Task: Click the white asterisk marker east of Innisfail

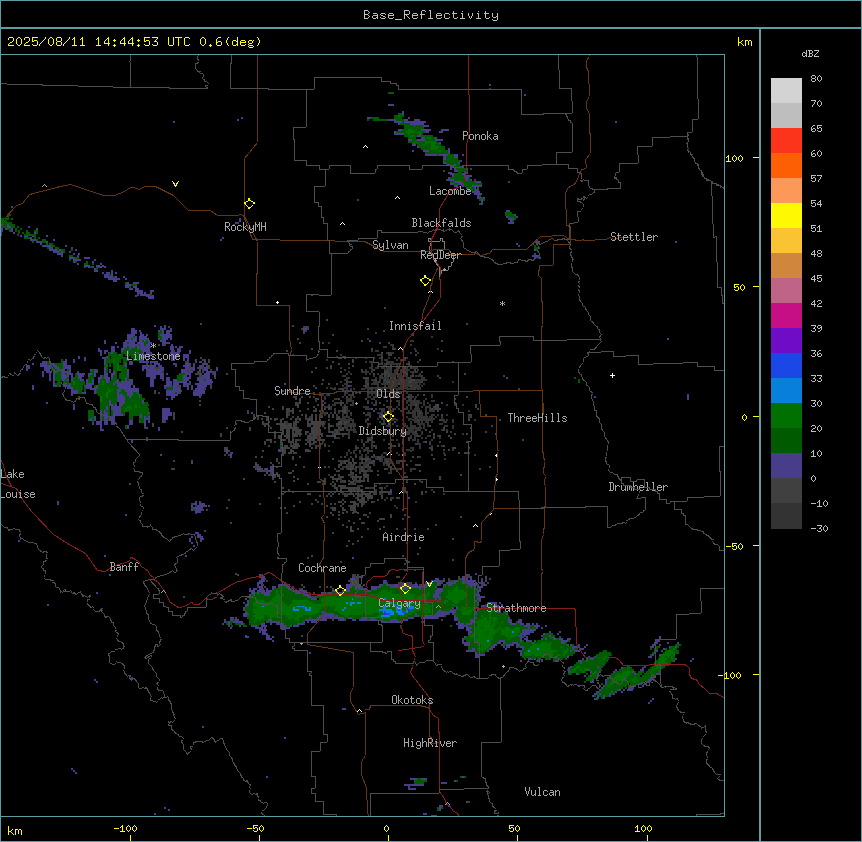Action: 502,303
